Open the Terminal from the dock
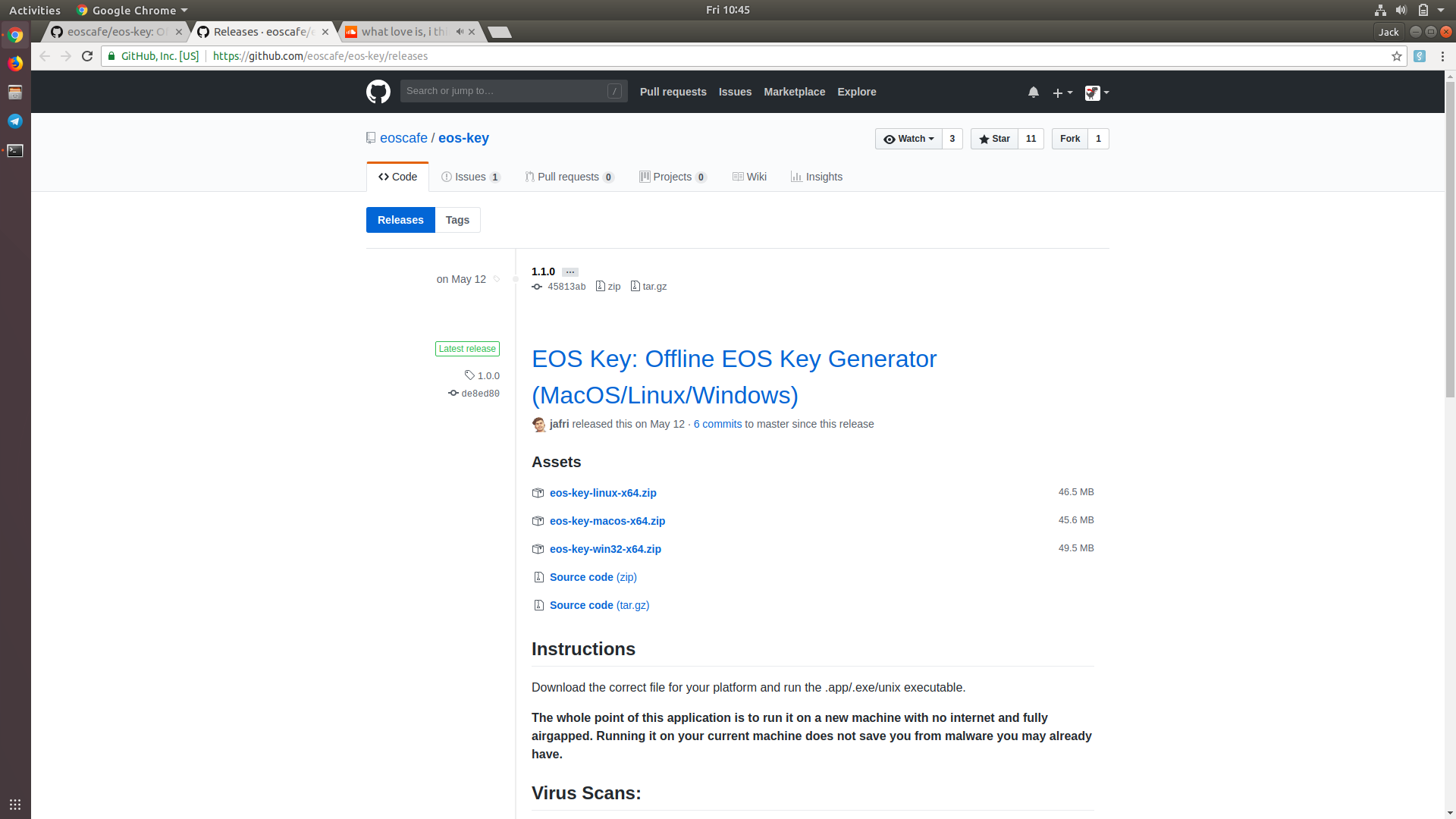Screen dimensions: 1456x819 [x=15, y=150]
